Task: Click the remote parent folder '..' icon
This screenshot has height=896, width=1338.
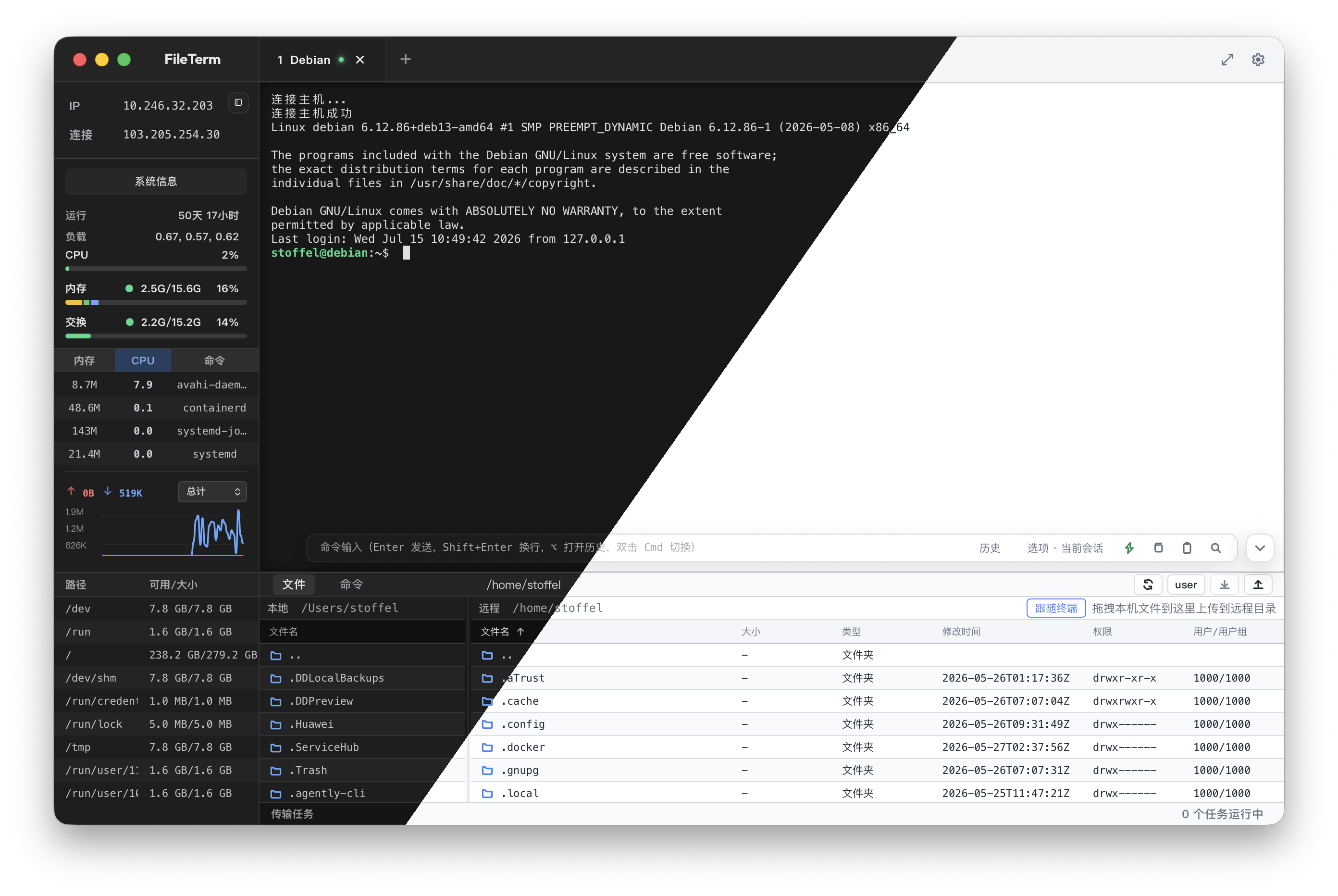Action: [x=487, y=656]
